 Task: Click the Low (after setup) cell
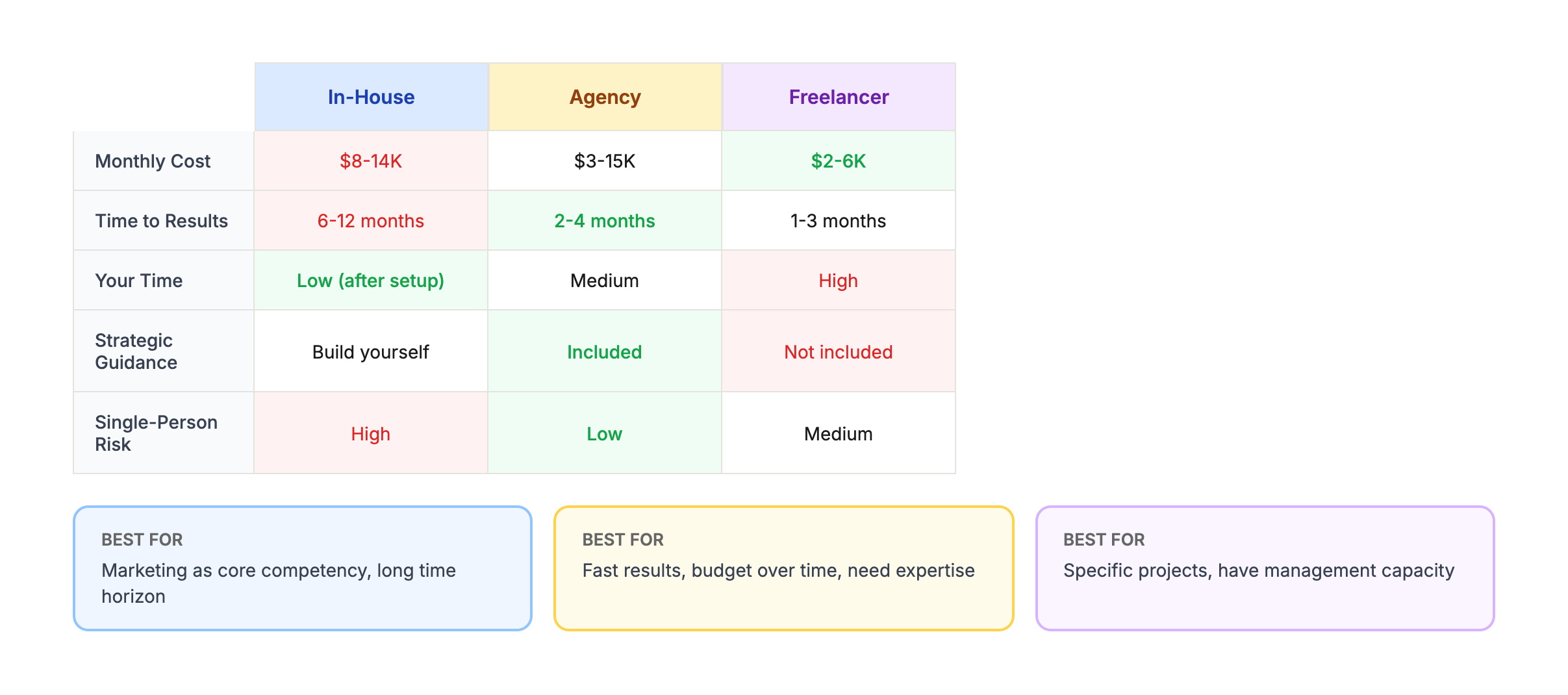pos(371,281)
